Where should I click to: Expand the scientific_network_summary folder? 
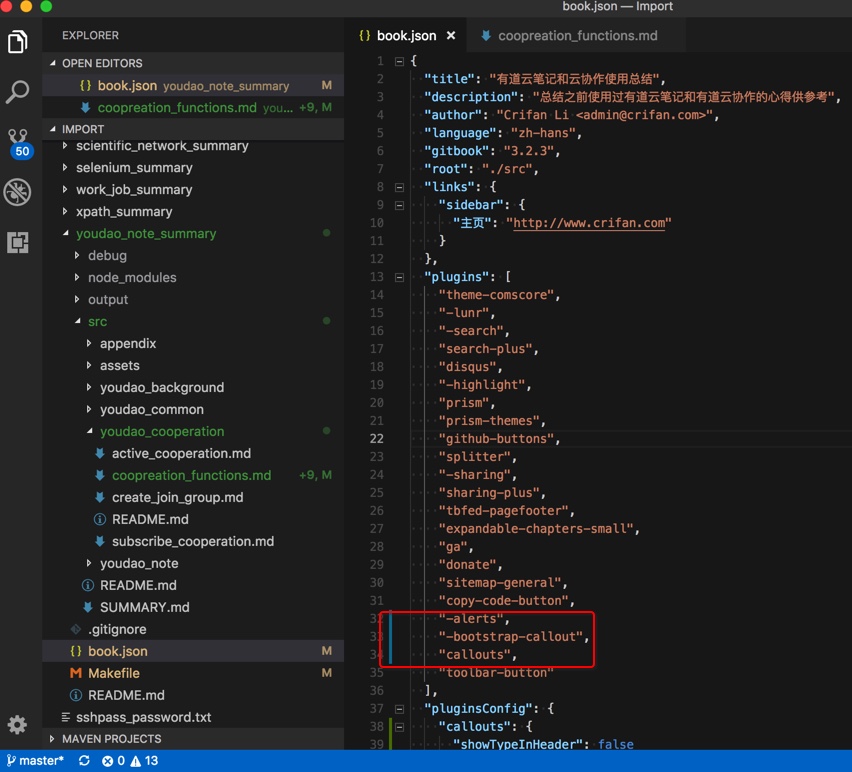[x=193, y=146]
